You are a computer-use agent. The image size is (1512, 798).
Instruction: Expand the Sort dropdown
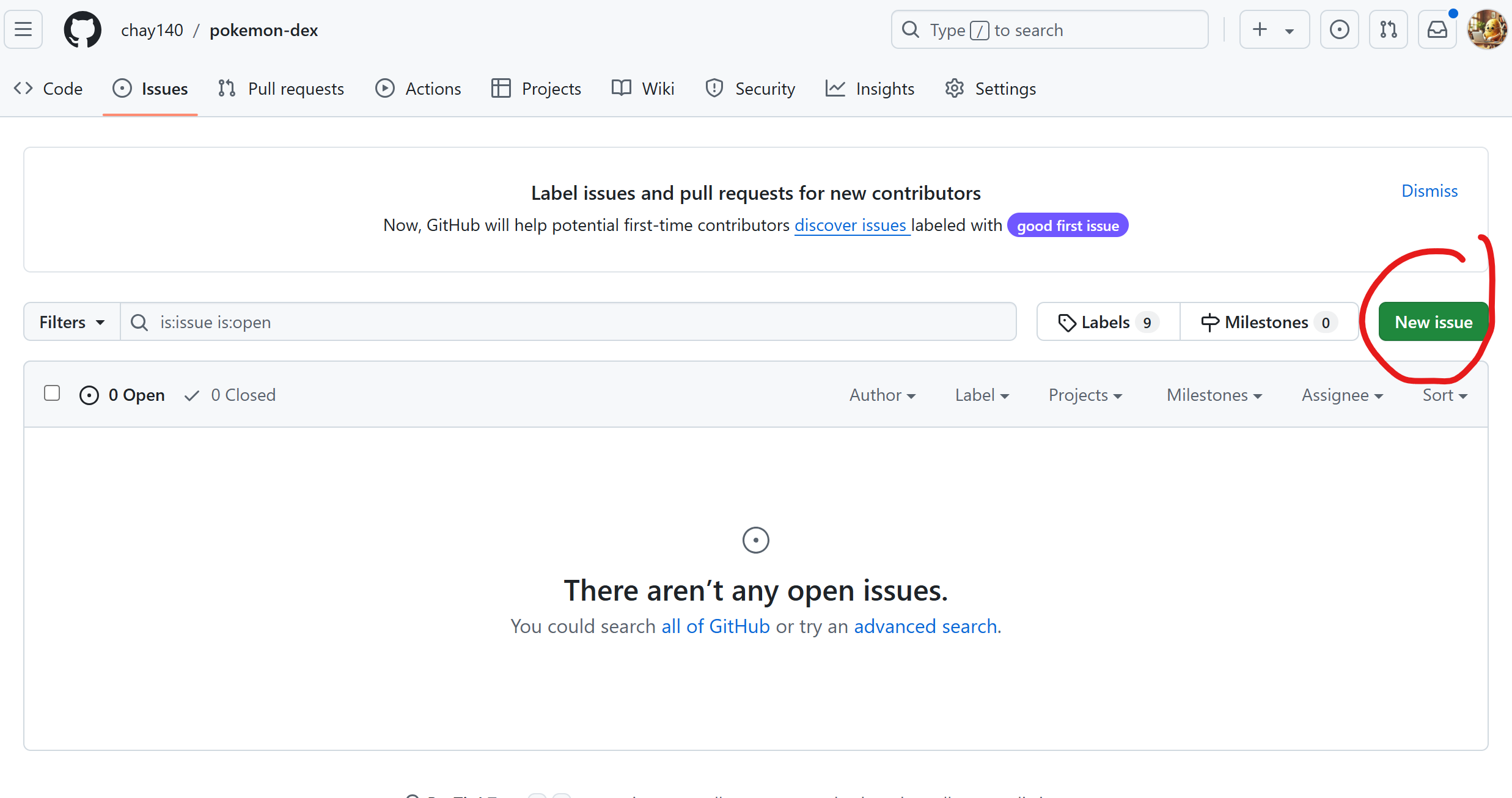click(1444, 395)
